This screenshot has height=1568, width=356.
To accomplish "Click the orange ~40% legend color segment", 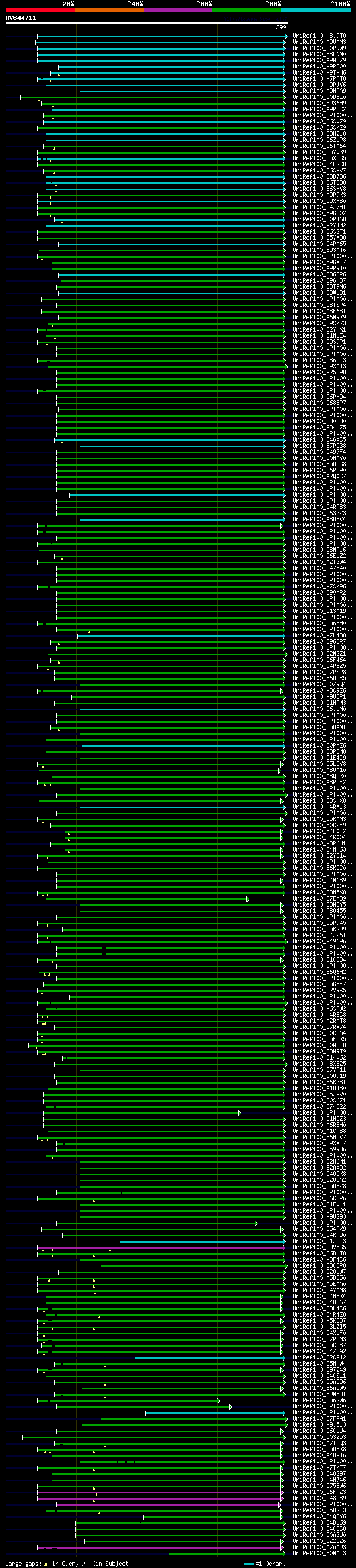I will click(109, 11).
